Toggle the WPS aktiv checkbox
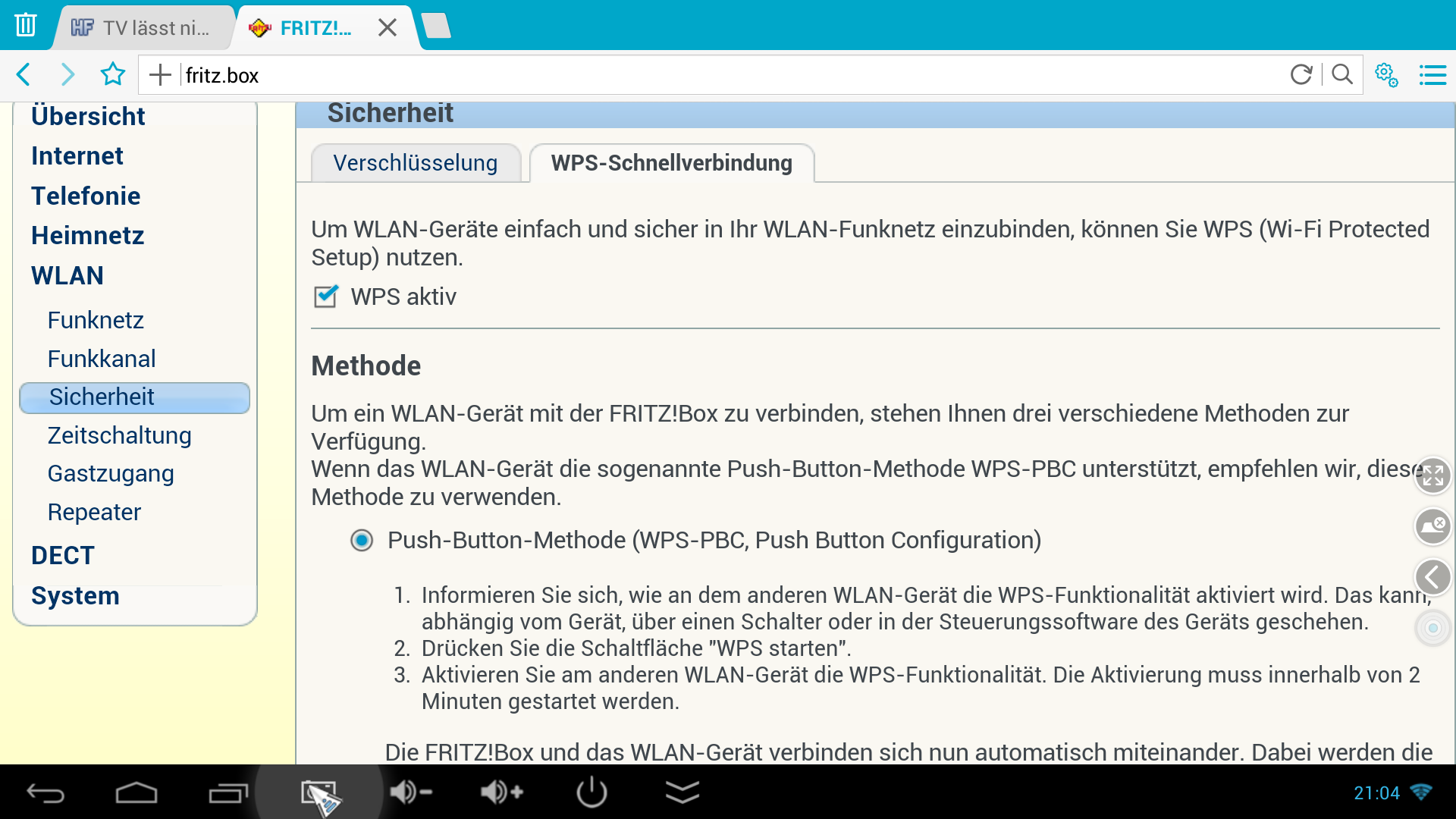The image size is (1456, 819). coord(326,296)
